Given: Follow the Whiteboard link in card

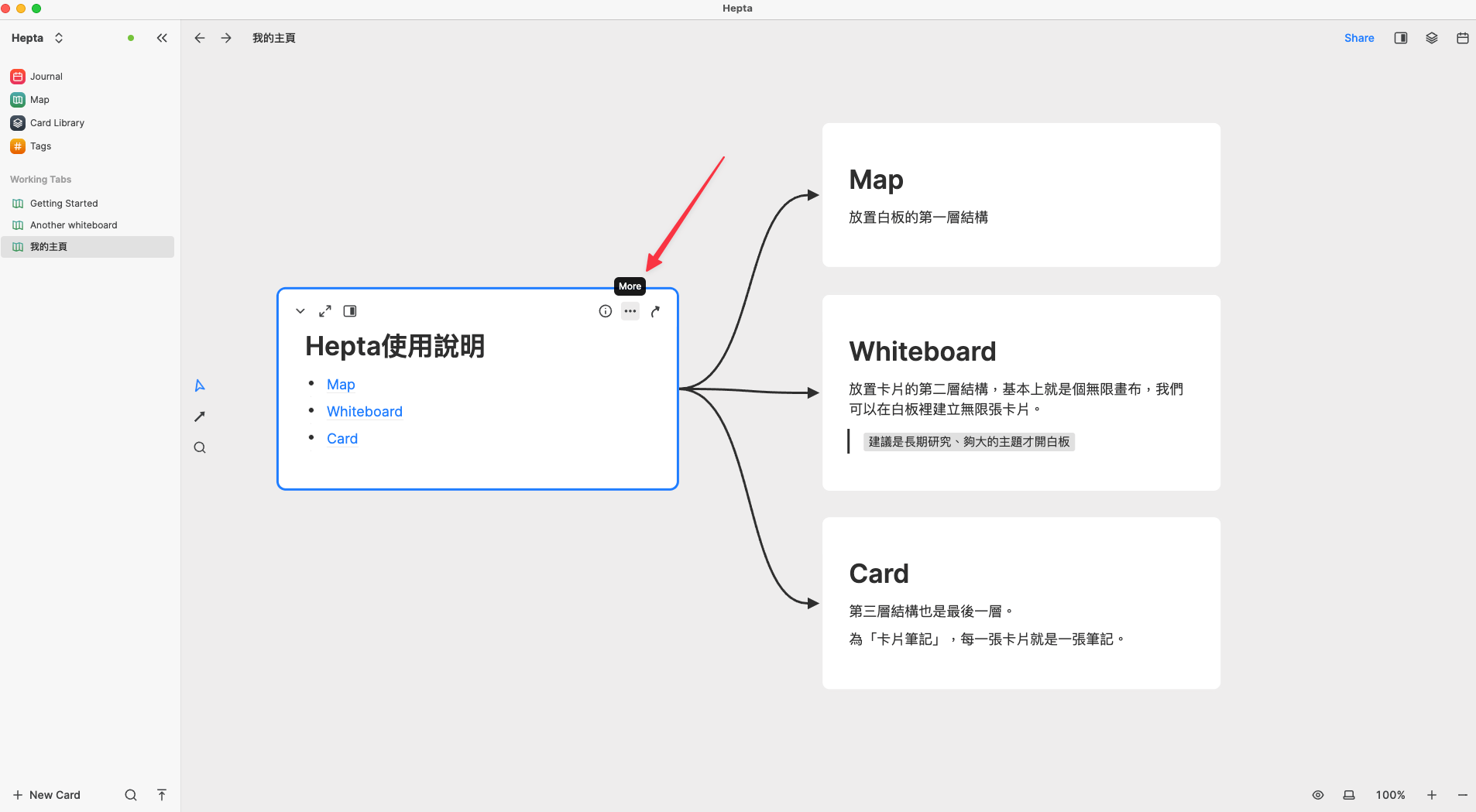Looking at the screenshot, I should pyautogui.click(x=365, y=412).
